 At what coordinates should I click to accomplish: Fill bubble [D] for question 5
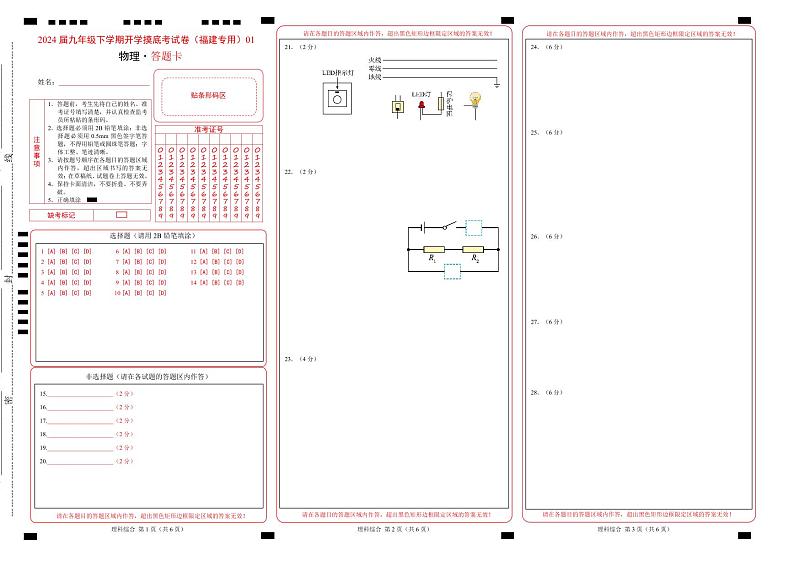(x=88, y=293)
